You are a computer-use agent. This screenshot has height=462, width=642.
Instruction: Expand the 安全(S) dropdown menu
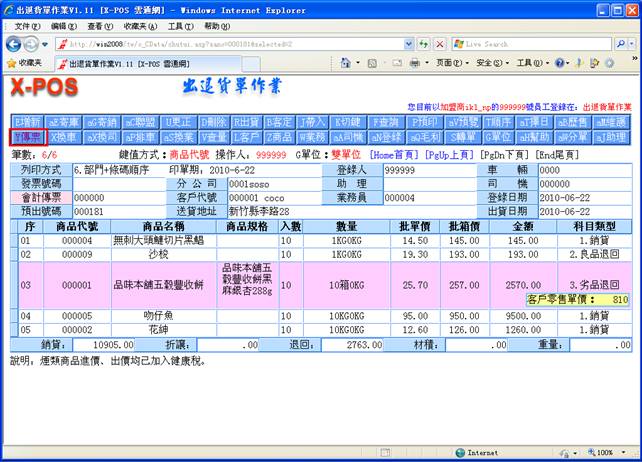(x=492, y=62)
